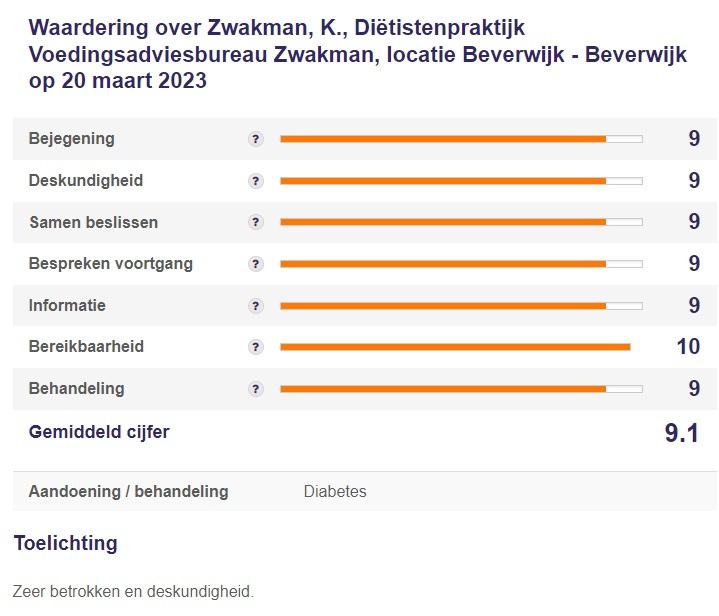Click the Bereikbaarheid full rating bar

(x=455, y=347)
